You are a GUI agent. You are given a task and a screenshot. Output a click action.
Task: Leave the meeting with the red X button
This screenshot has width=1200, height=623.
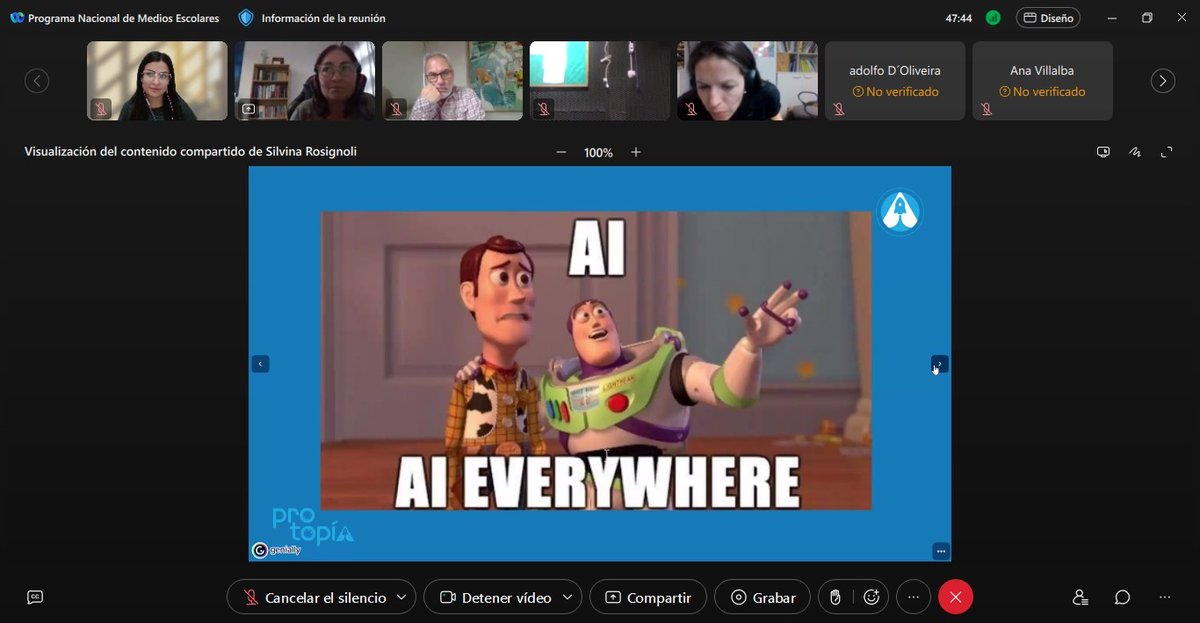[955, 597]
